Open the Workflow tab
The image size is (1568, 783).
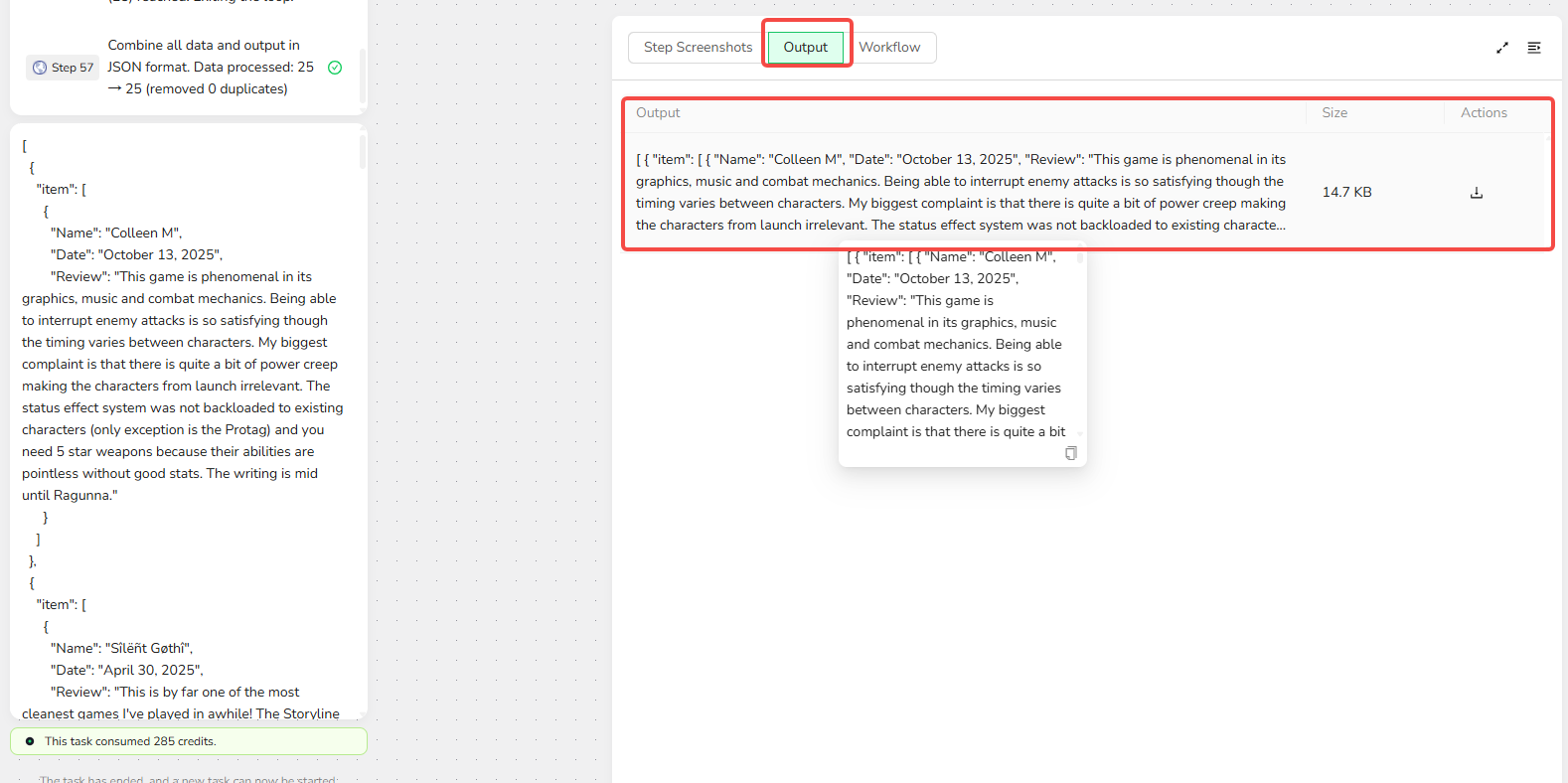point(889,48)
